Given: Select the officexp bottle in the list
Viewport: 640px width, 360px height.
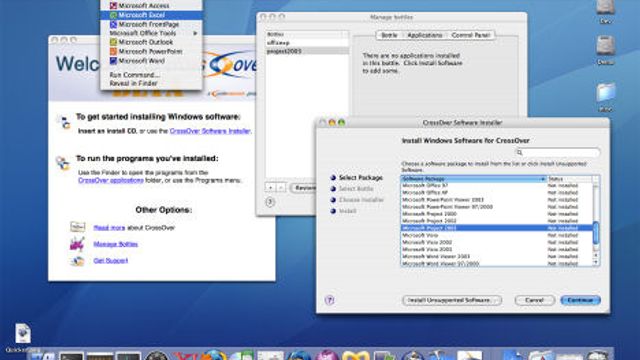Looking at the screenshot, I should point(307,43).
